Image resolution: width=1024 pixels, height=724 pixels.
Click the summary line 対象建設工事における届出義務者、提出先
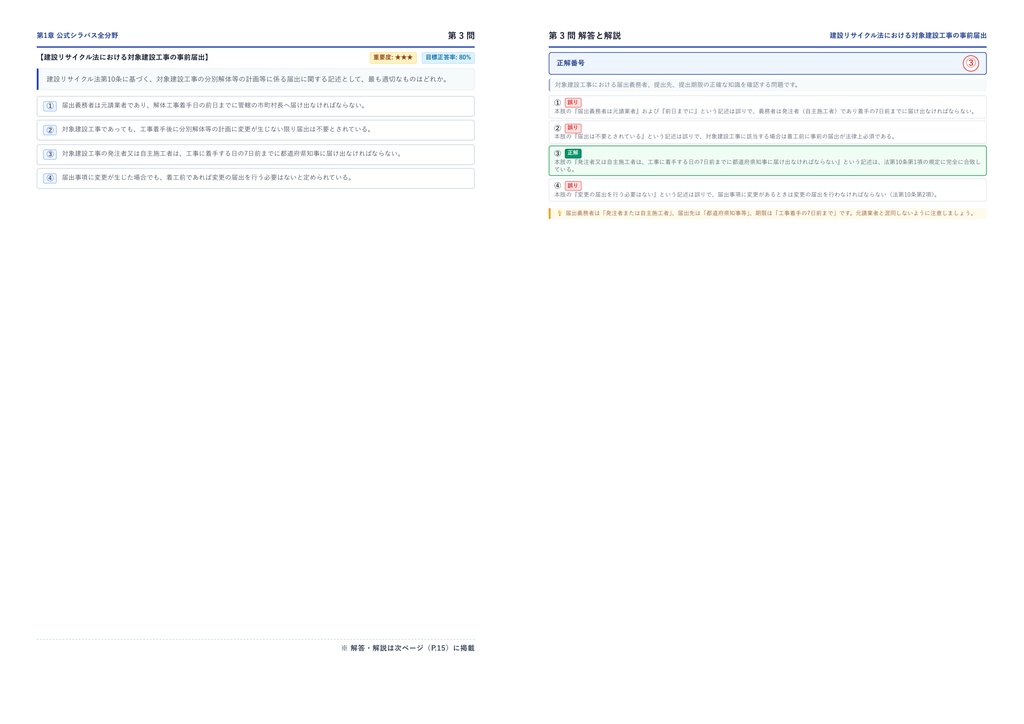(x=676, y=85)
